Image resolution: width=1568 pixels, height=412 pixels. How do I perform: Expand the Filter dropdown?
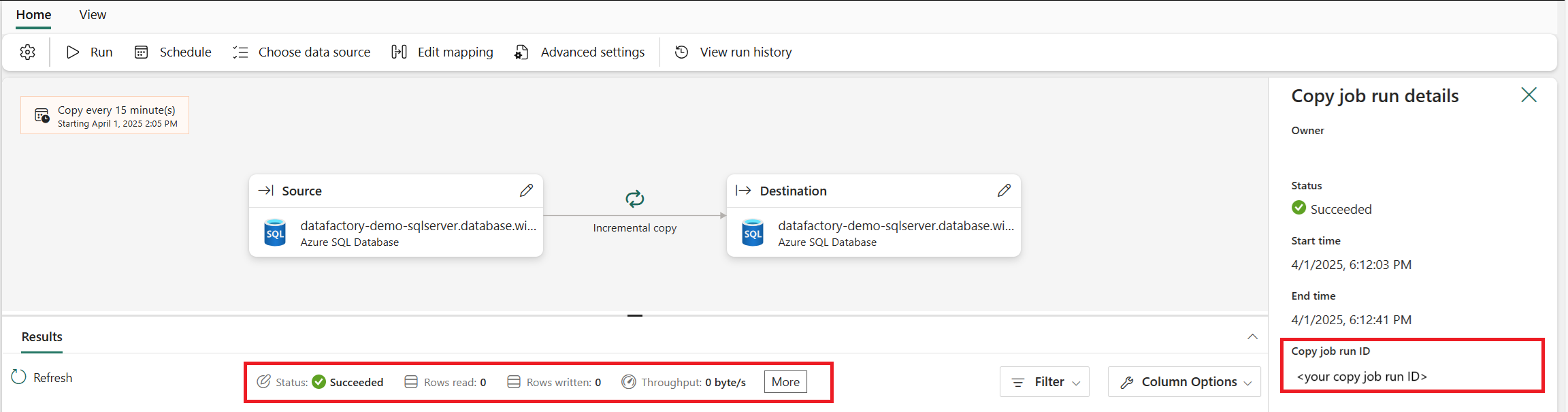[x=1045, y=382]
